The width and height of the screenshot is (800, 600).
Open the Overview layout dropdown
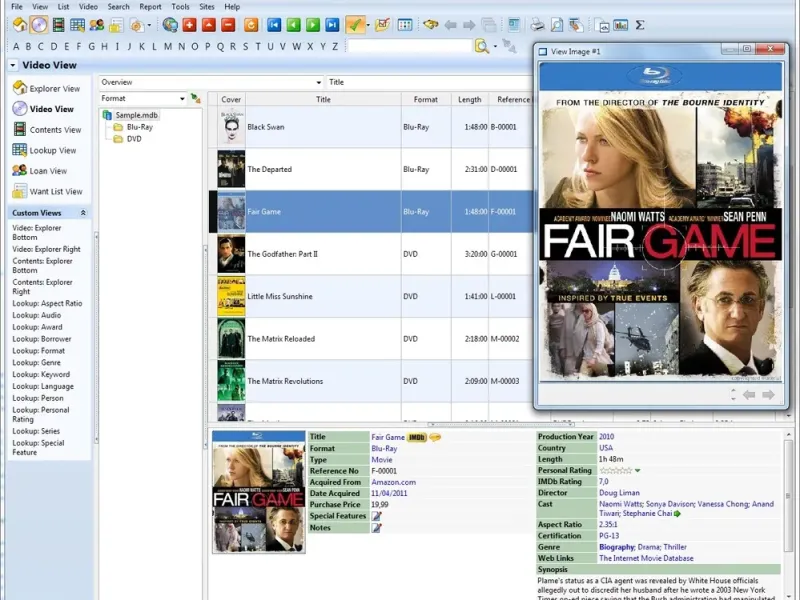[318, 82]
